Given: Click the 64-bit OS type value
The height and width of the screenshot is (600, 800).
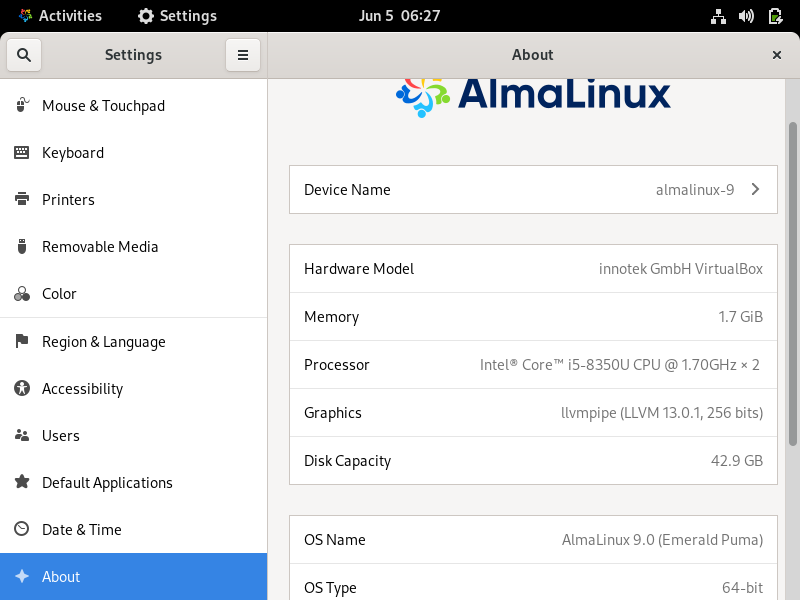Looking at the screenshot, I should (x=742, y=588).
